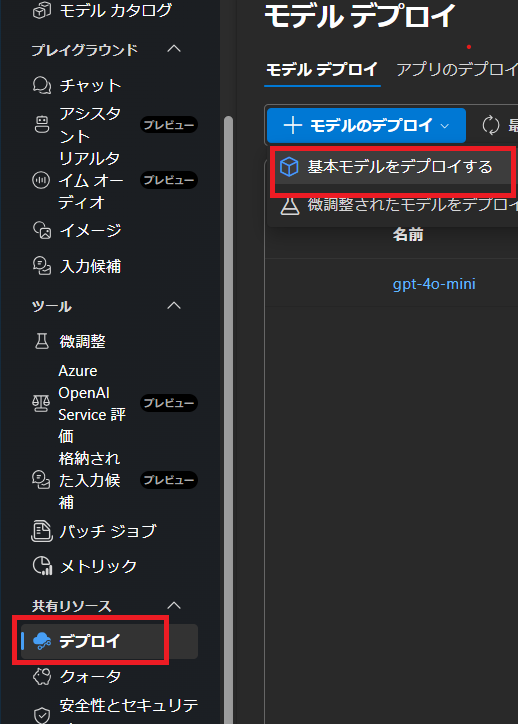Open the モデルのデプロイ dropdown button
Screen dimensions: 518x724
pos(366,125)
